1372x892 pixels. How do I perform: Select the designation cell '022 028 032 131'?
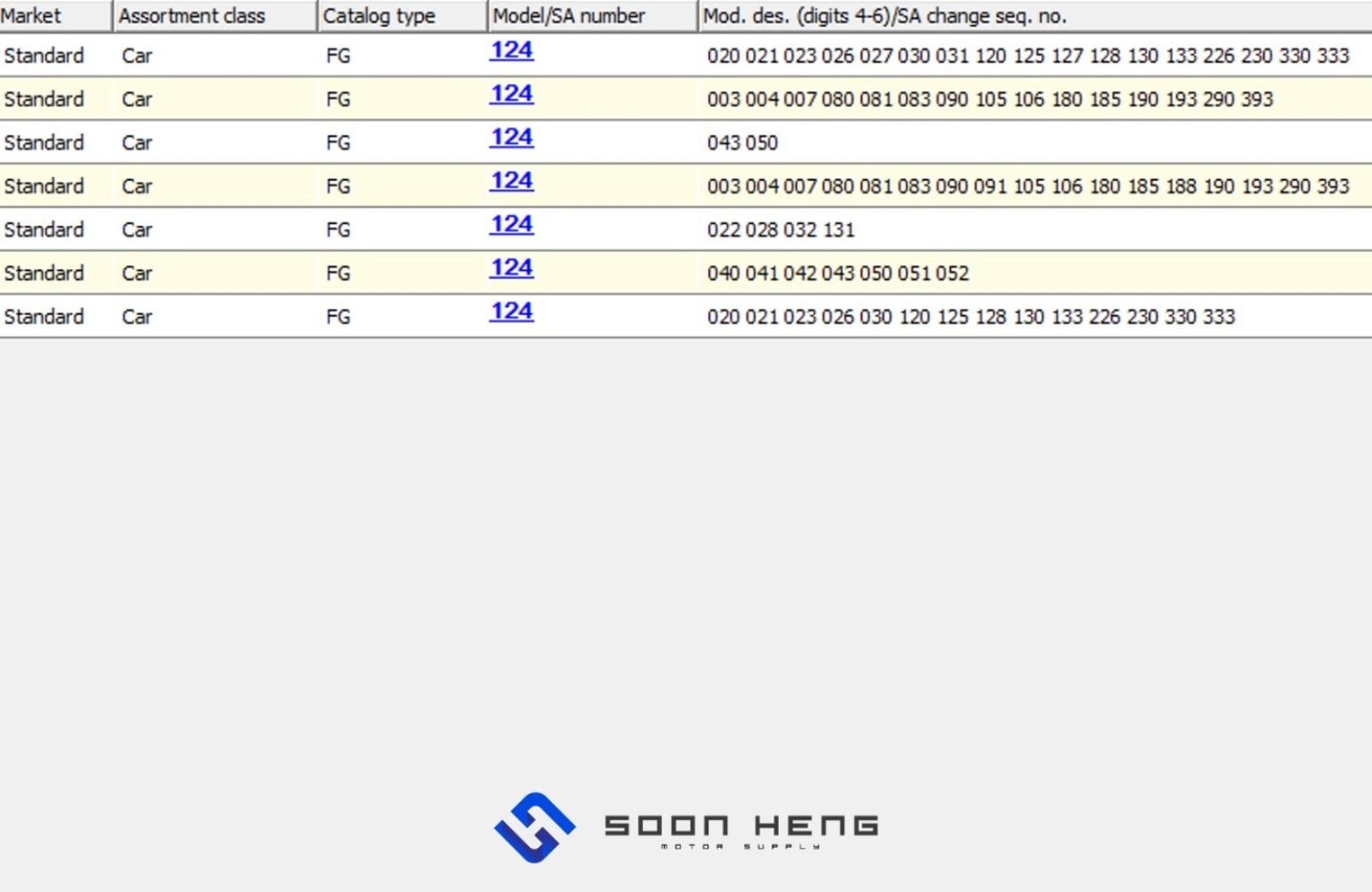(781, 230)
